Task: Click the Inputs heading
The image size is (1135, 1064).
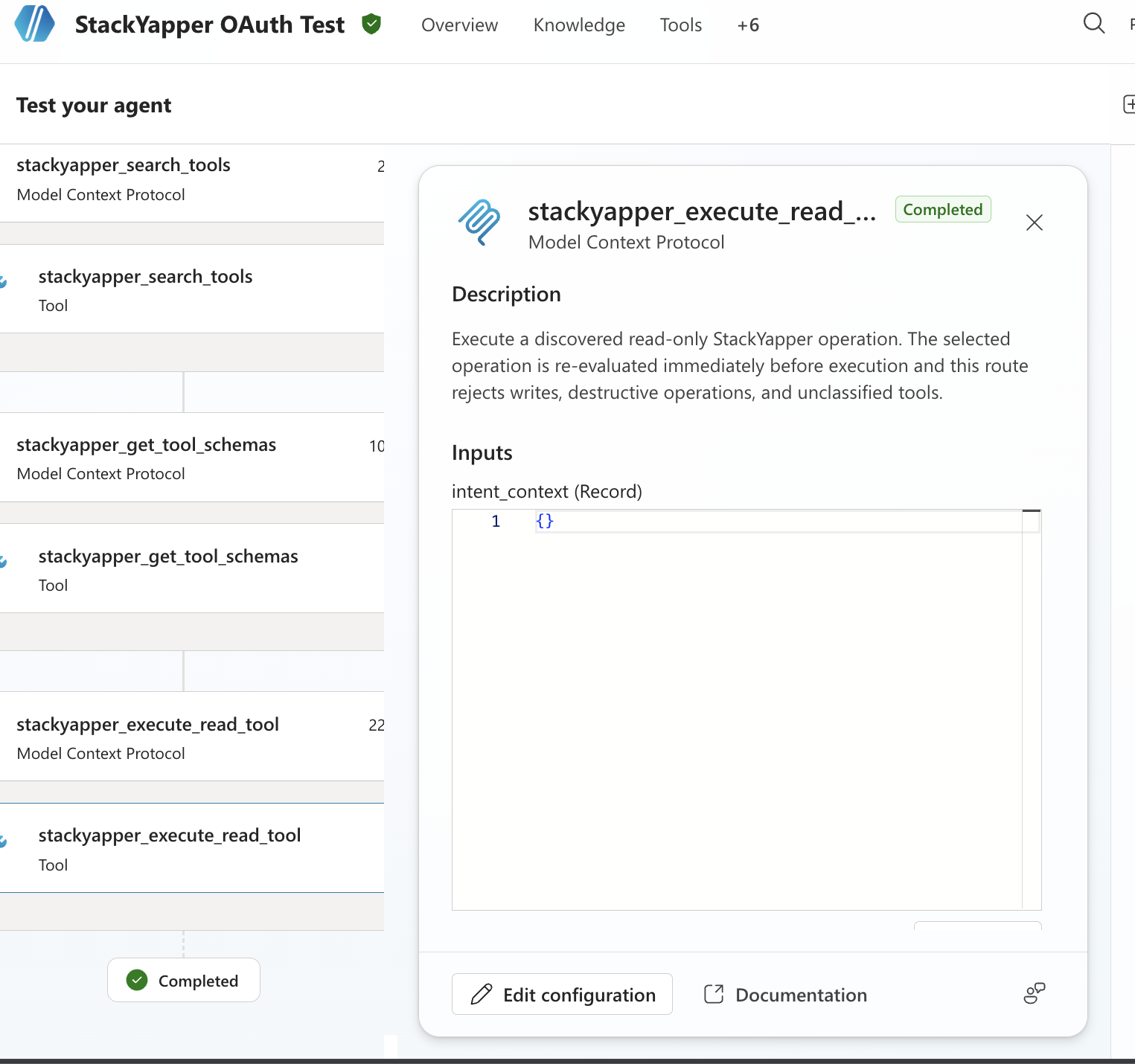Action: tap(482, 452)
